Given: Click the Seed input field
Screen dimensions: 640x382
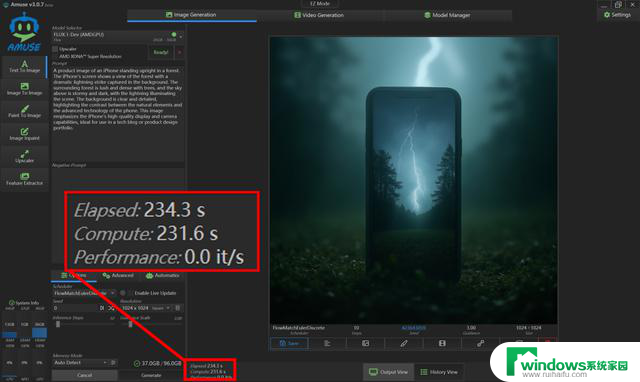Looking at the screenshot, I should (76, 308).
